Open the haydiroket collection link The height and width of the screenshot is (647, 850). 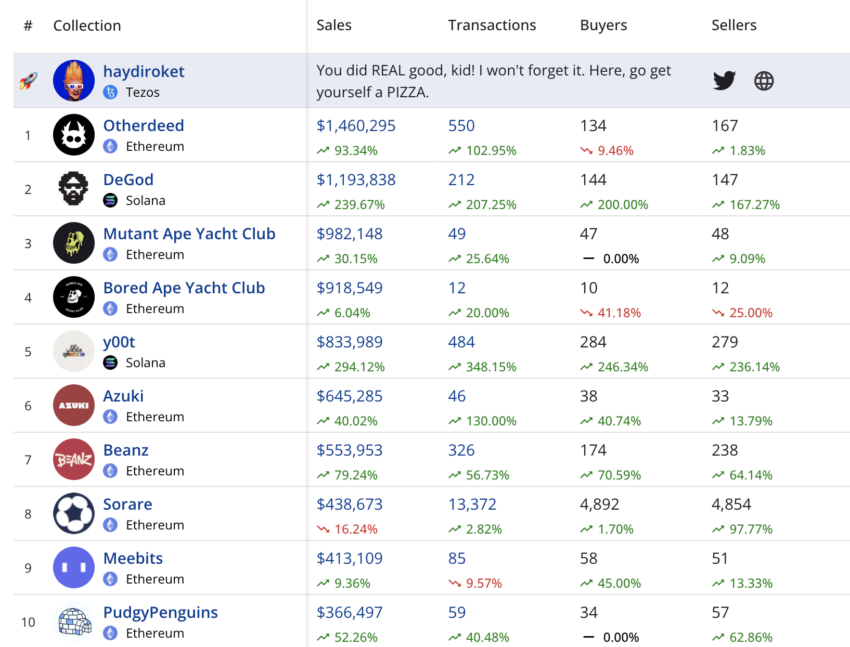click(144, 72)
